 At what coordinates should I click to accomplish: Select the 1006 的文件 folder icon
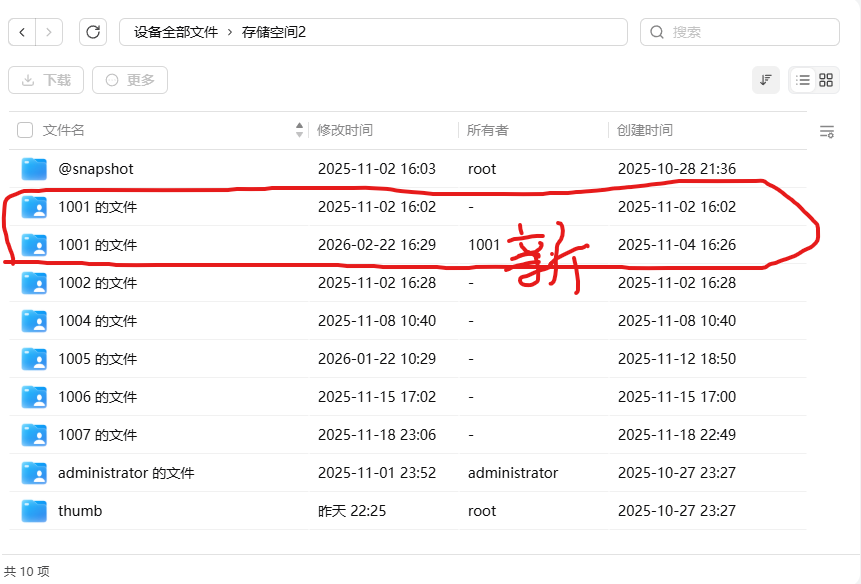34,397
